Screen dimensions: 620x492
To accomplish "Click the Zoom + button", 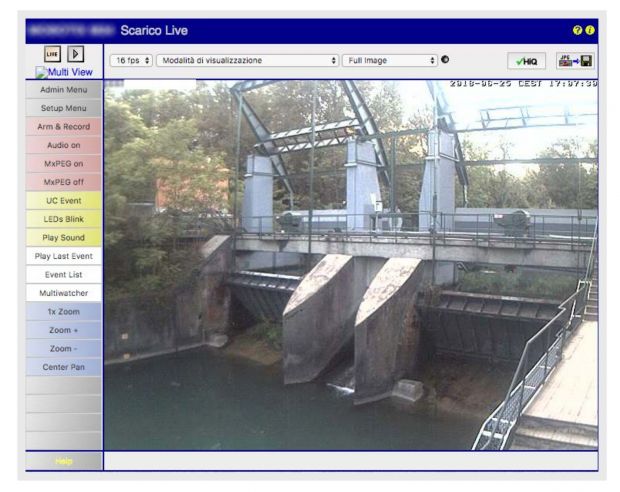I will (64, 330).
